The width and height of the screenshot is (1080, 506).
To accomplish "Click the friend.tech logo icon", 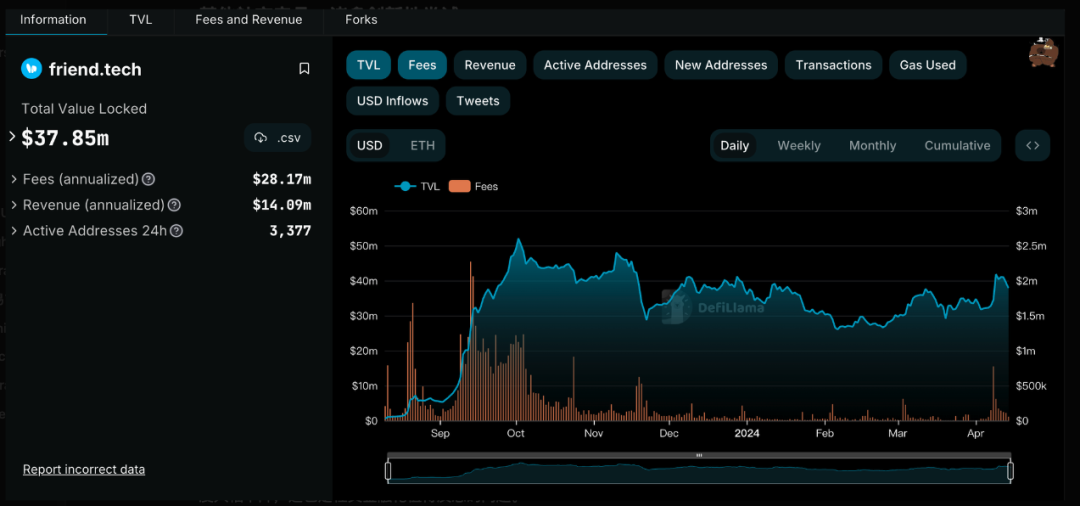I will tap(32, 69).
